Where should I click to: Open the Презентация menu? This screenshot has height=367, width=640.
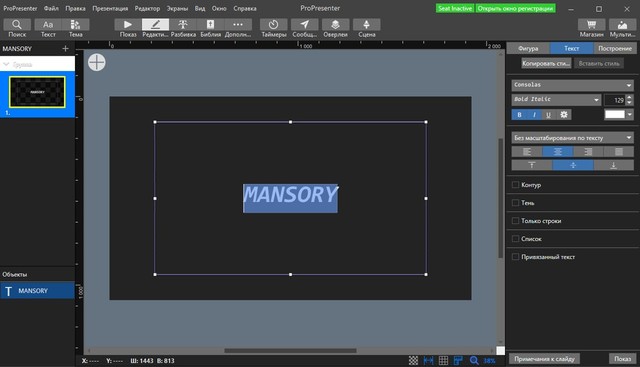tap(110, 8)
